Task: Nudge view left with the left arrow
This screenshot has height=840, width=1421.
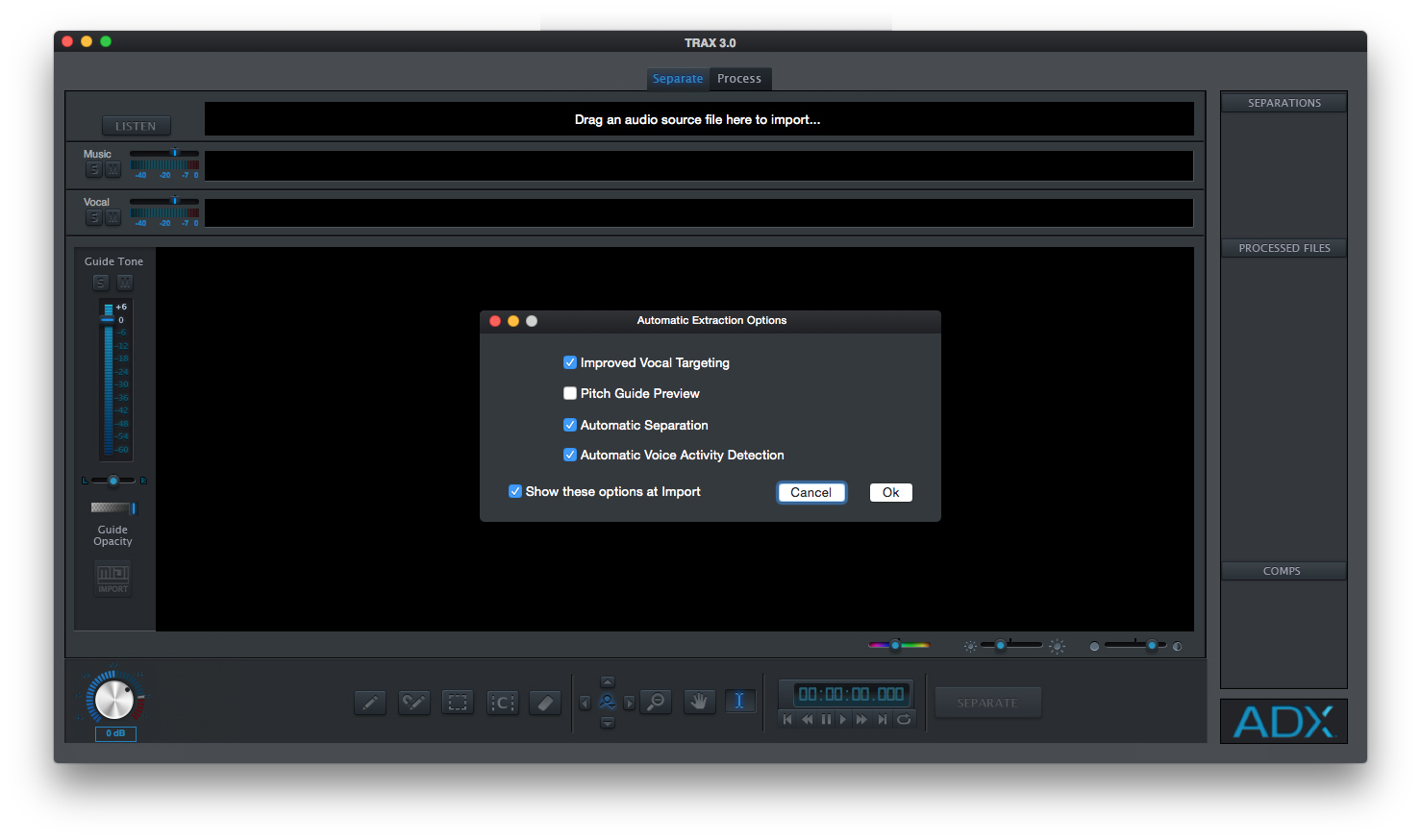Action: click(585, 703)
